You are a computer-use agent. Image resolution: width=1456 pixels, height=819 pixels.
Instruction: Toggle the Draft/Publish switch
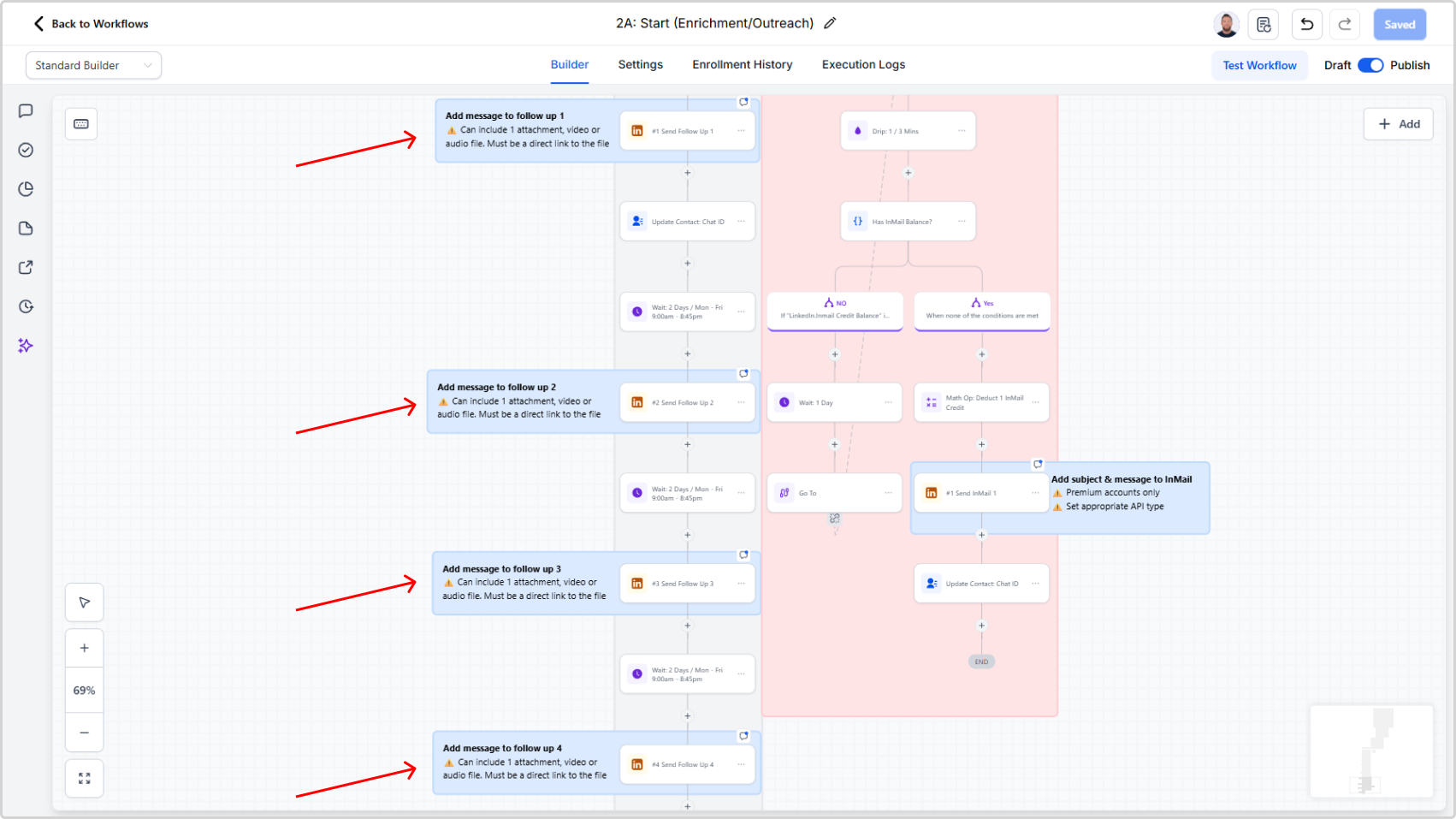click(1370, 65)
